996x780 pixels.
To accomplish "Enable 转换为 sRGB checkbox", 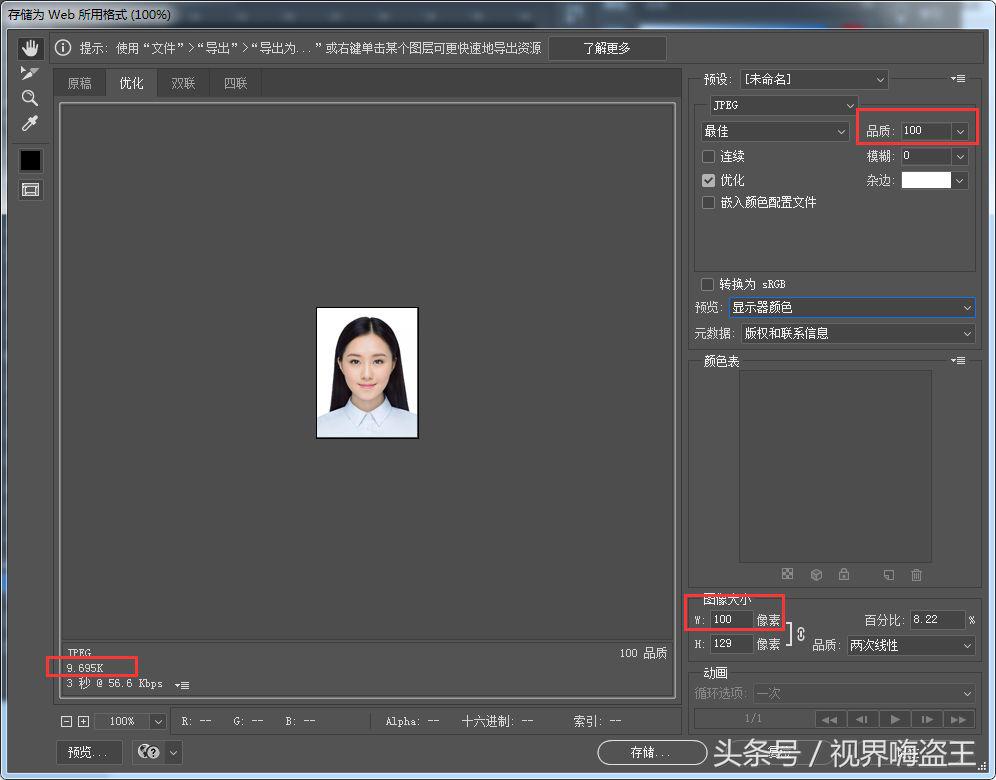I will click(x=708, y=284).
